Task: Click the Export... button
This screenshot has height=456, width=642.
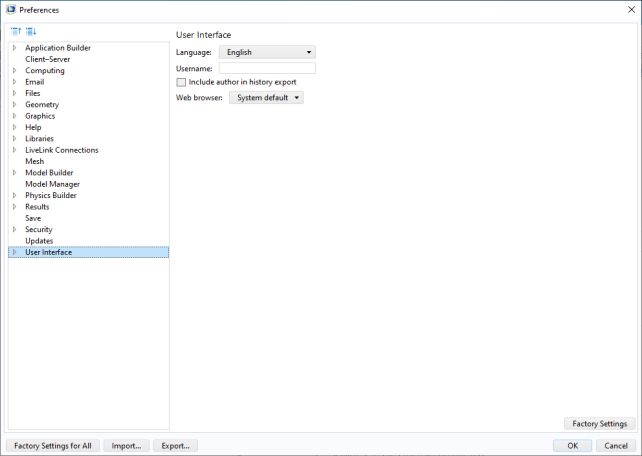Action: [x=175, y=446]
